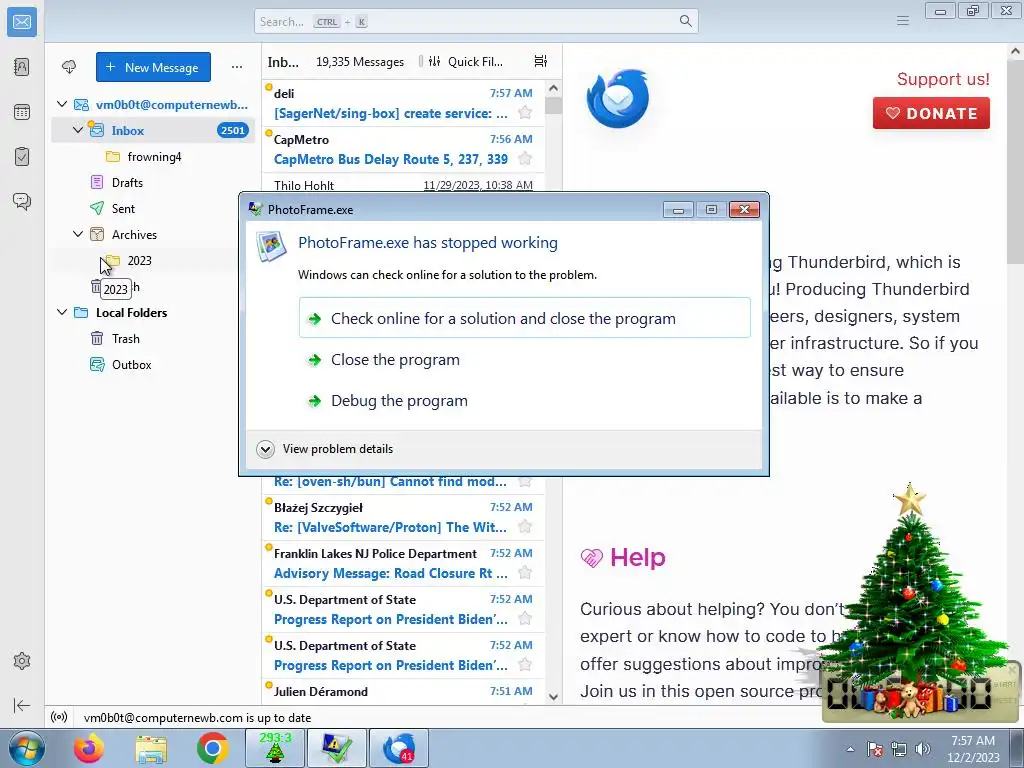Open the Sent folder
The image size is (1024, 768).
pyautogui.click(x=153, y=208)
